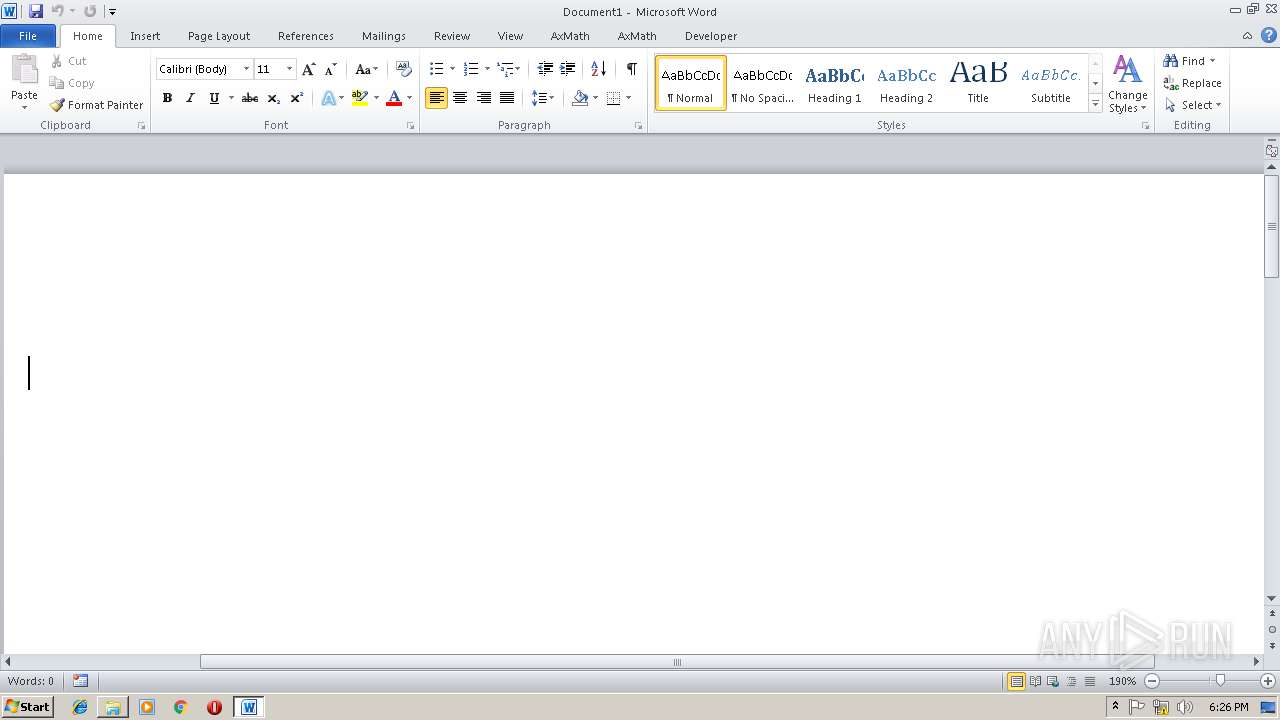Switch to the Page Layout tab
The image size is (1280, 720).
pos(219,36)
